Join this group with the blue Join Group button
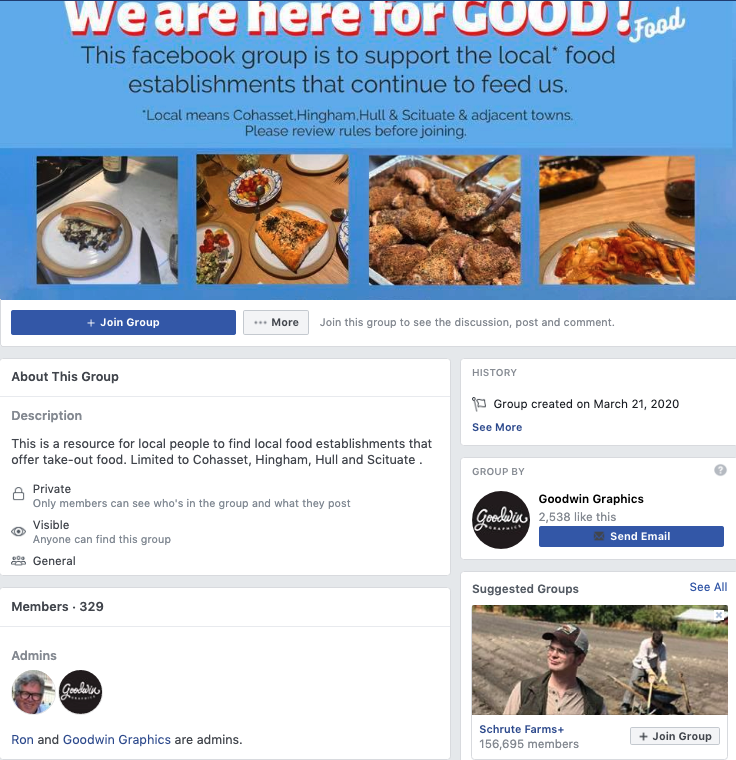 pos(124,322)
